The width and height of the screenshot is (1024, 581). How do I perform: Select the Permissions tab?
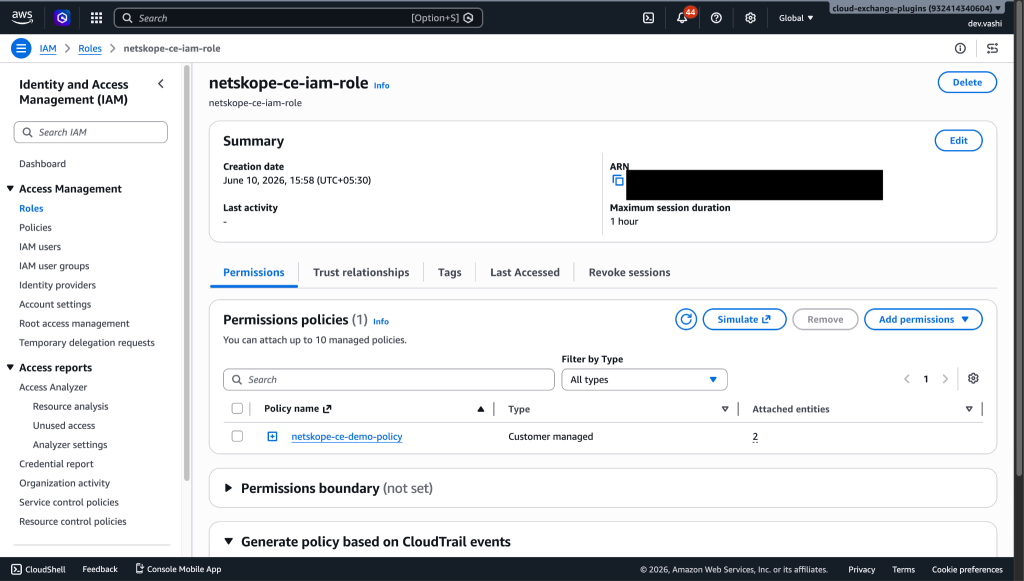[x=254, y=272]
